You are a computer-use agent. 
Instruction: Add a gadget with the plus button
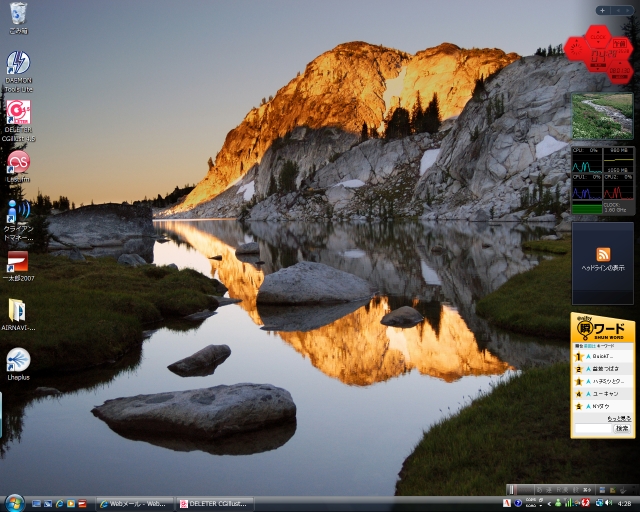[x=602, y=10]
